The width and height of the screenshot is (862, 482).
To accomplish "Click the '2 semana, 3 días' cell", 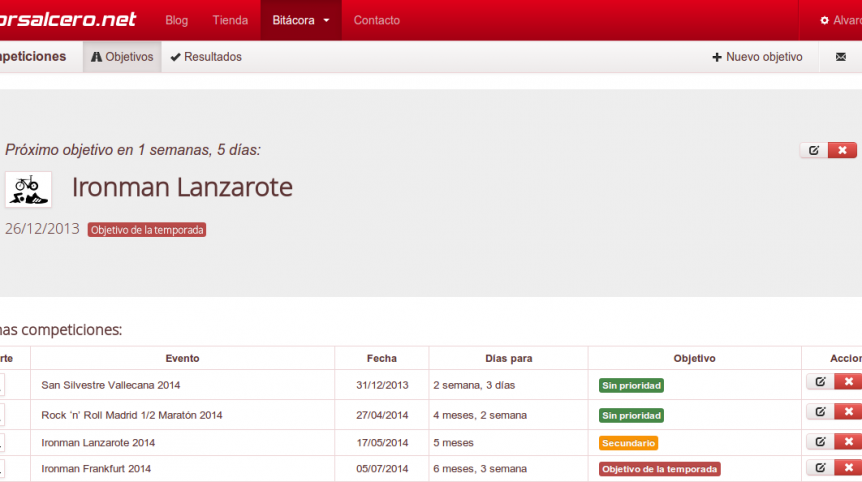I will (474, 385).
